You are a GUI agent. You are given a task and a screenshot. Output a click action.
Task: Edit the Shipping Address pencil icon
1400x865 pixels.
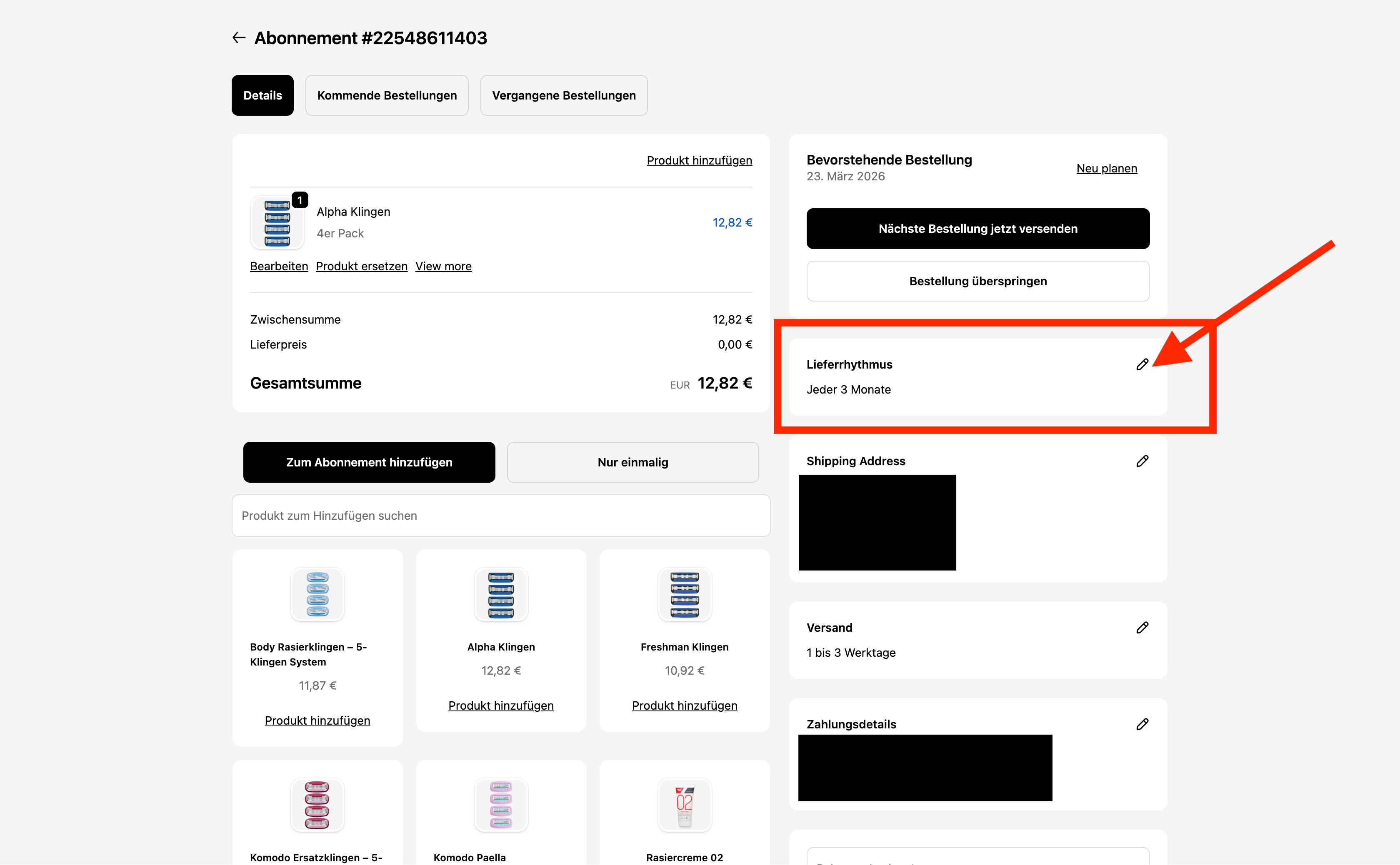(1142, 461)
